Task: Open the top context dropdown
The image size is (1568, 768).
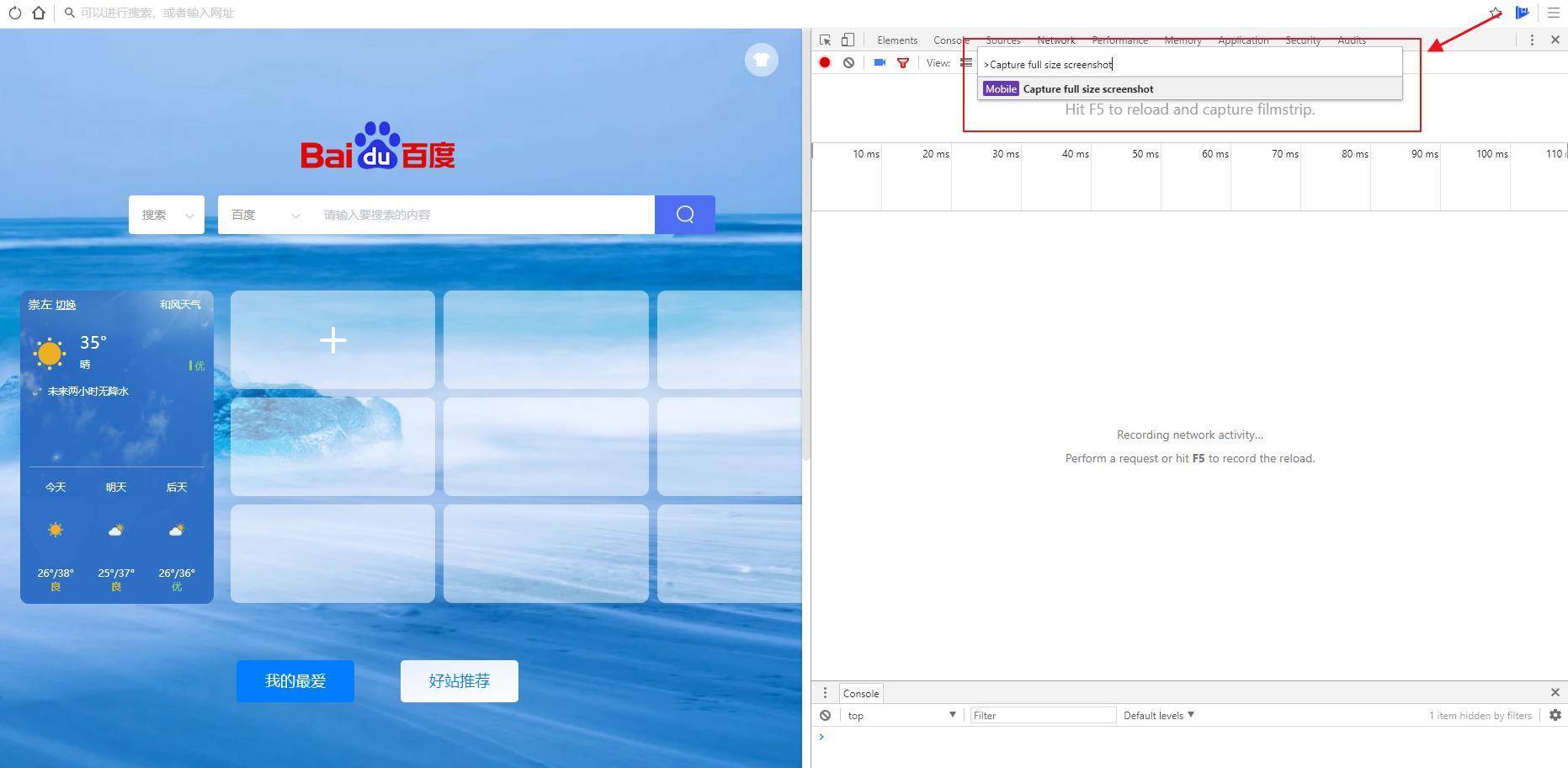Action: coord(901,715)
